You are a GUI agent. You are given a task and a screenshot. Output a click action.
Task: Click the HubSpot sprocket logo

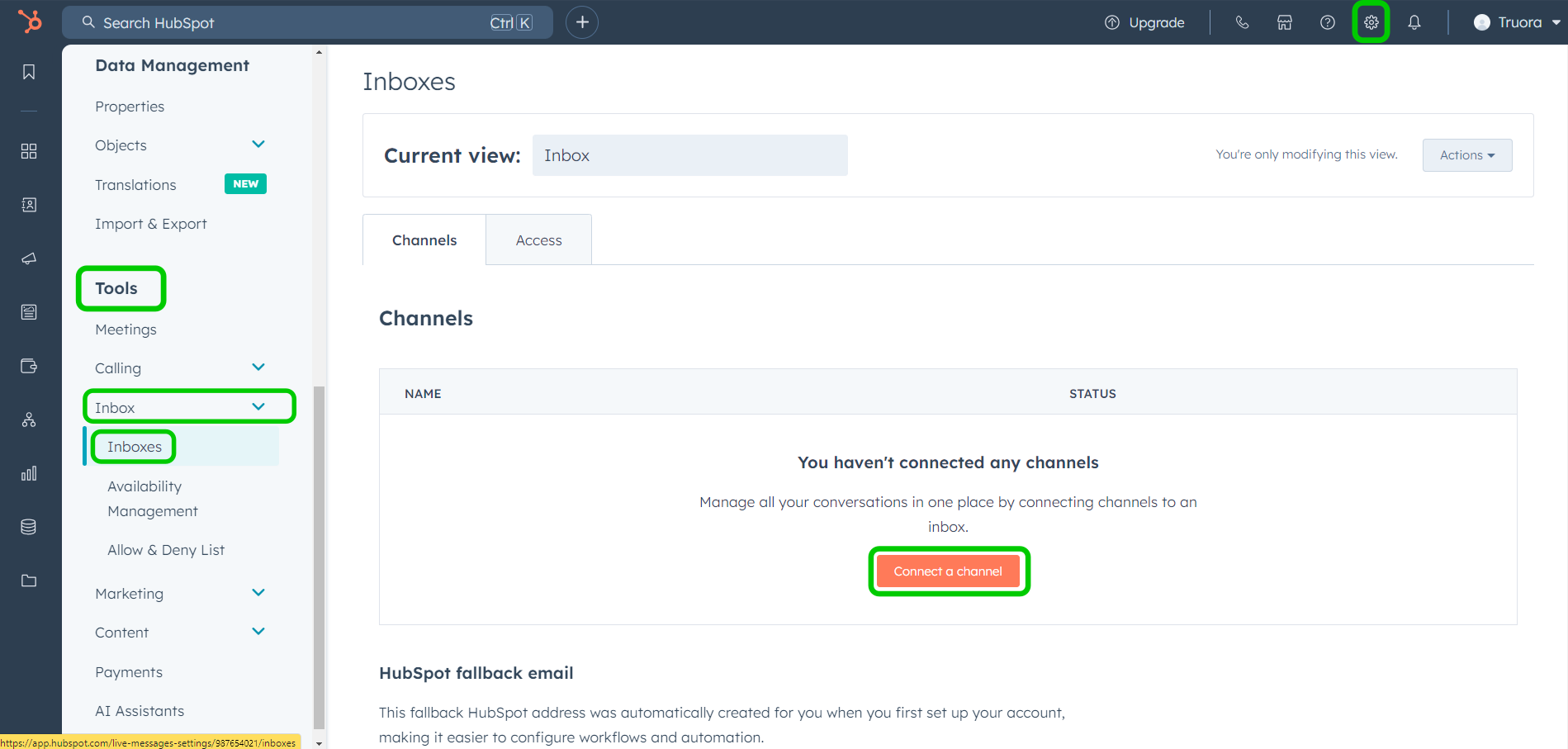30,21
